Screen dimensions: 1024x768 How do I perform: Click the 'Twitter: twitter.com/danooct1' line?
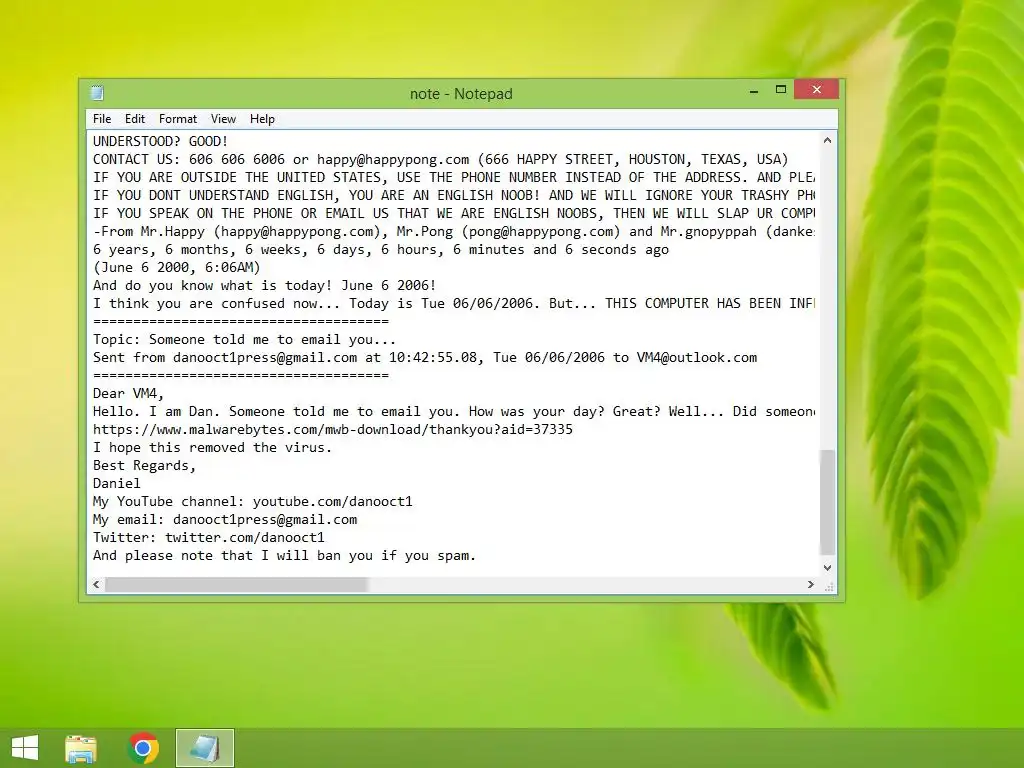coord(208,537)
